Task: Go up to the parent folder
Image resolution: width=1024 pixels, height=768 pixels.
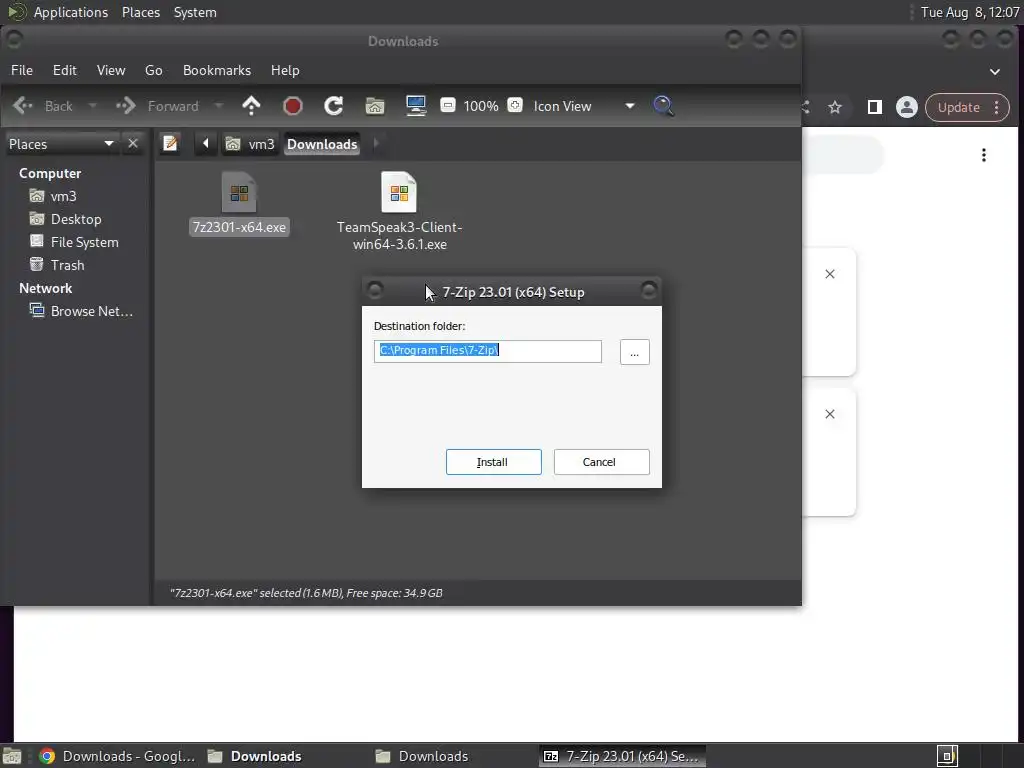Action: point(251,106)
